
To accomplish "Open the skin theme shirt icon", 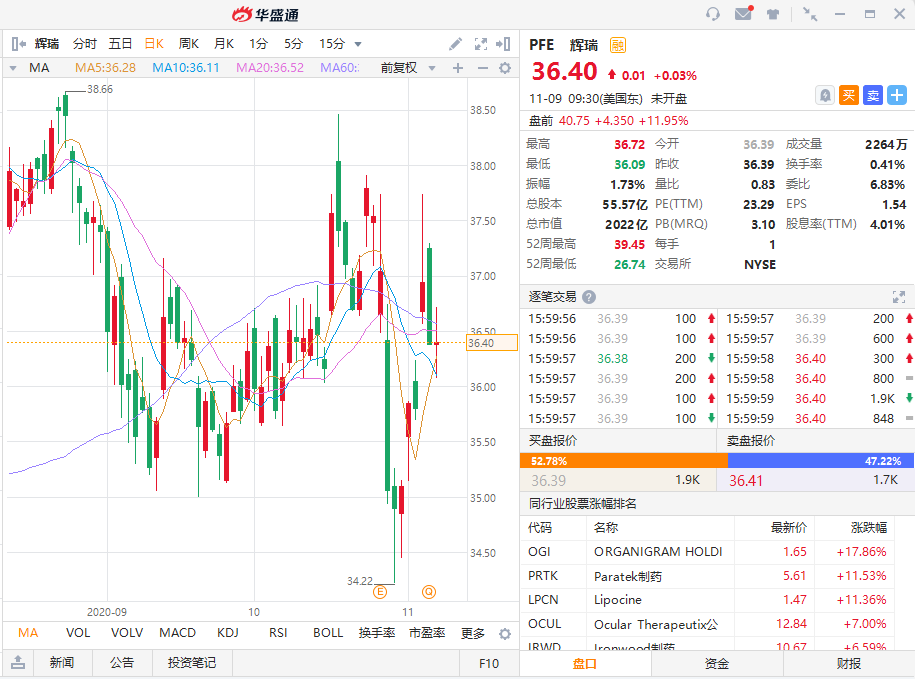I will [773, 14].
